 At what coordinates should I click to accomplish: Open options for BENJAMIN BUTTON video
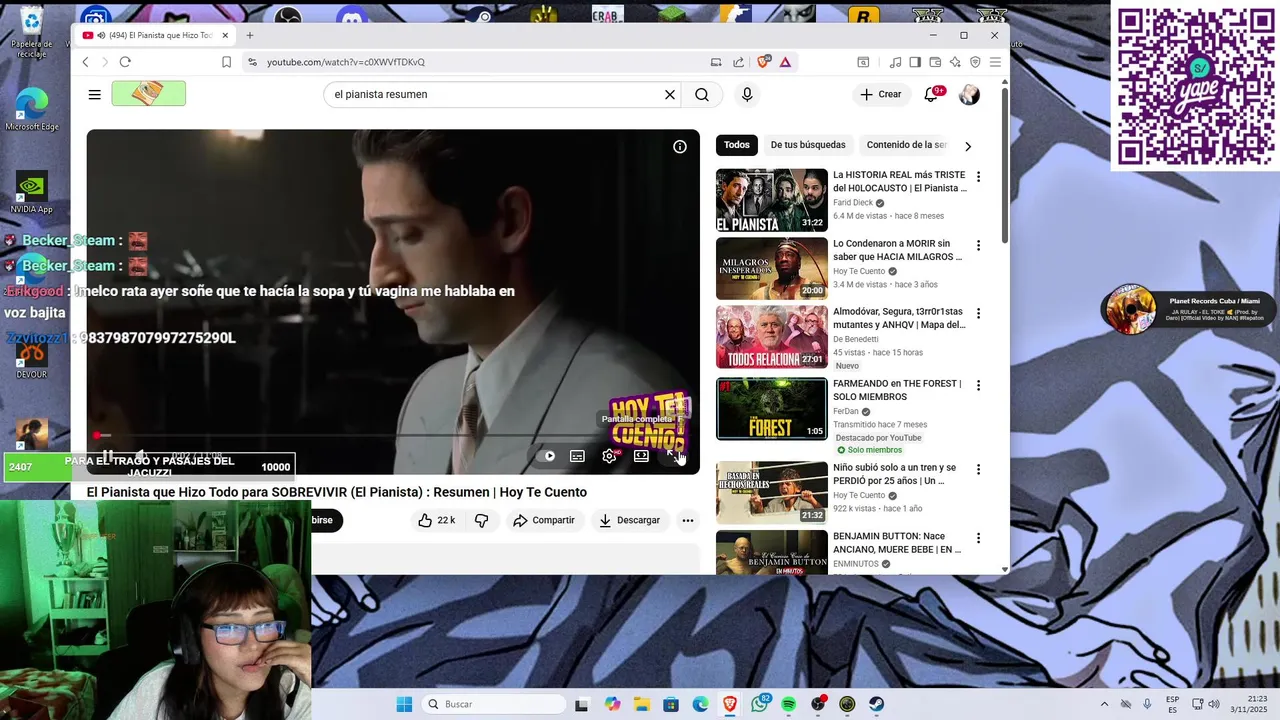[978, 539]
